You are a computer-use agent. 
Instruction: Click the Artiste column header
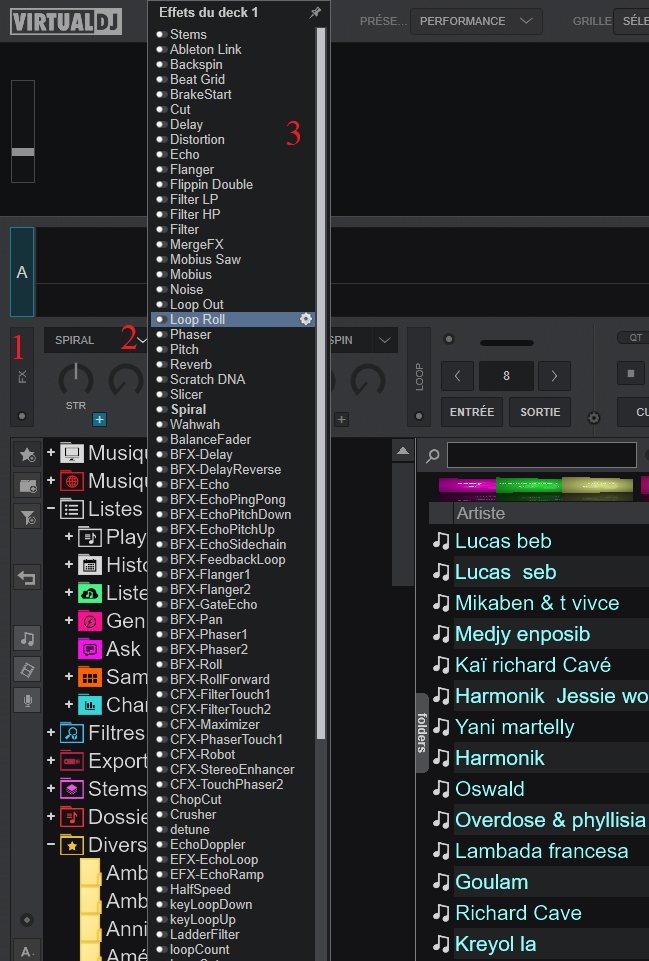[480, 513]
